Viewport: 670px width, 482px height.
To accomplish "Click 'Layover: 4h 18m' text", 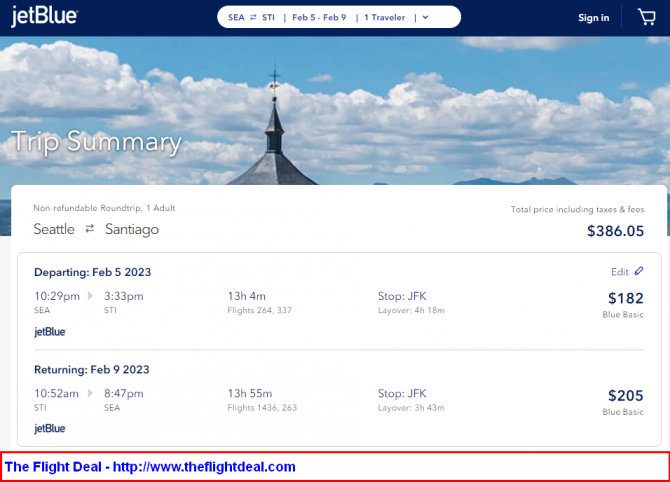I will pos(411,310).
